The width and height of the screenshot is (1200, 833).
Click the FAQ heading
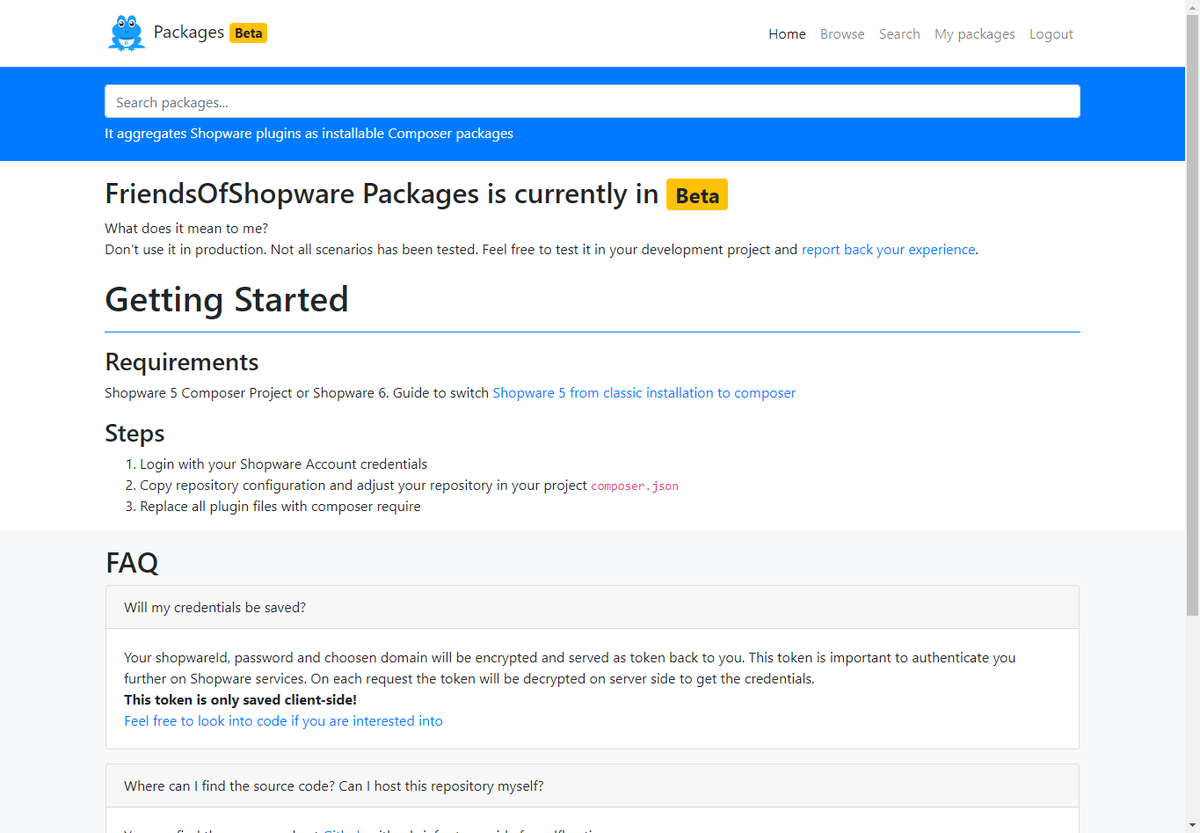pyautogui.click(x=132, y=563)
